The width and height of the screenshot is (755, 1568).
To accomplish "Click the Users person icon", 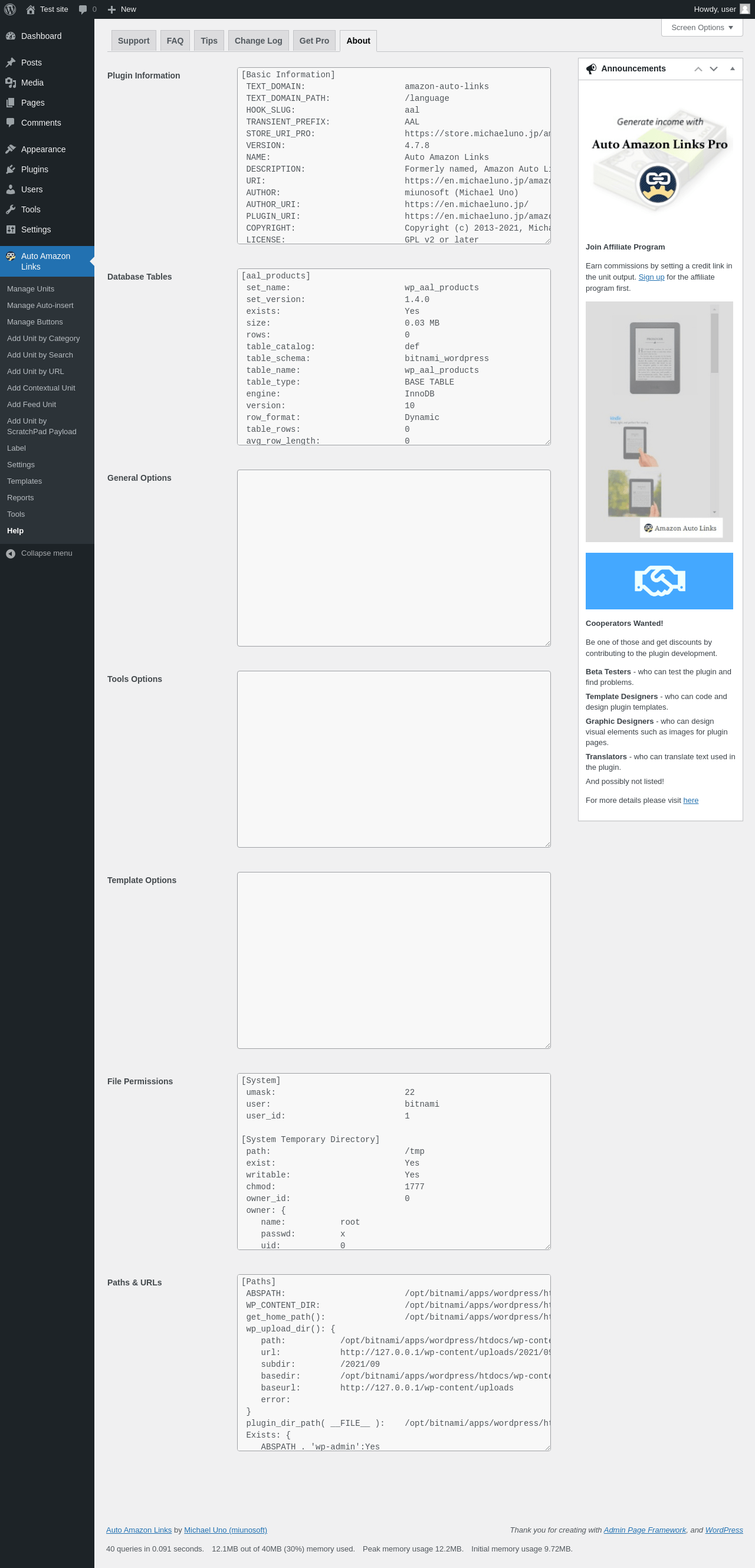I will point(11,189).
